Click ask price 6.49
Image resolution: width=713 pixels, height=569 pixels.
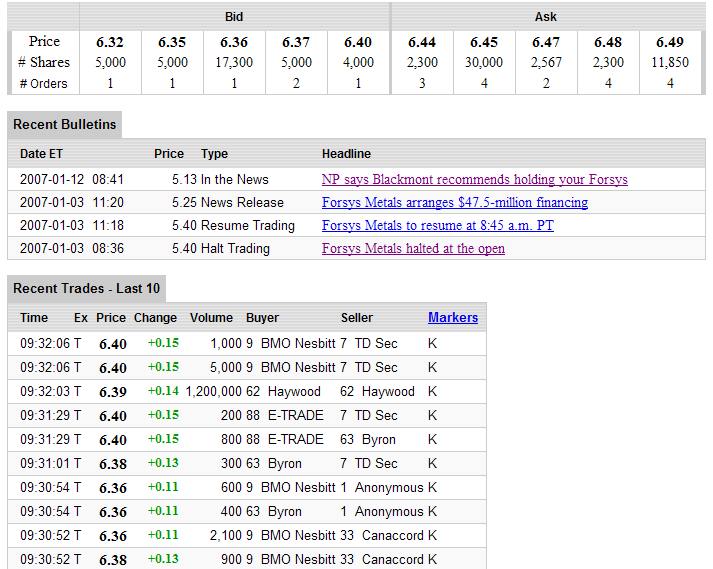(670, 42)
